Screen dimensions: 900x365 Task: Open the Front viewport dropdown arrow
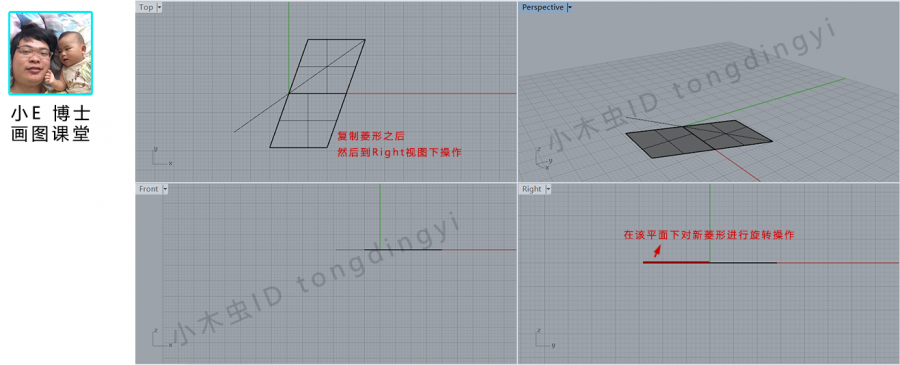pos(165,189)
